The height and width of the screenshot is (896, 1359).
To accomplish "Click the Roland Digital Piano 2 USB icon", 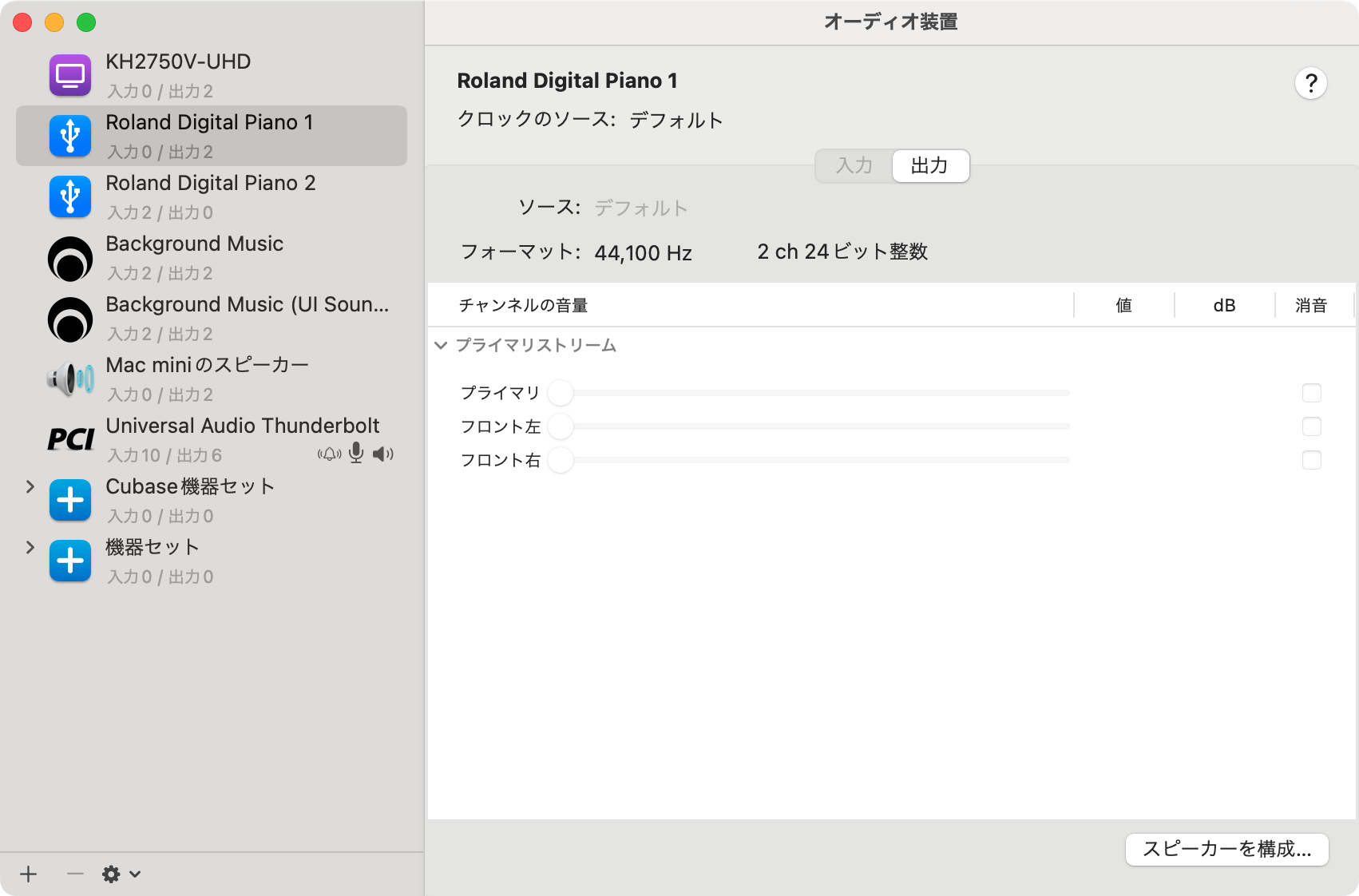I will pyautogui.click(x=70, y=197).
